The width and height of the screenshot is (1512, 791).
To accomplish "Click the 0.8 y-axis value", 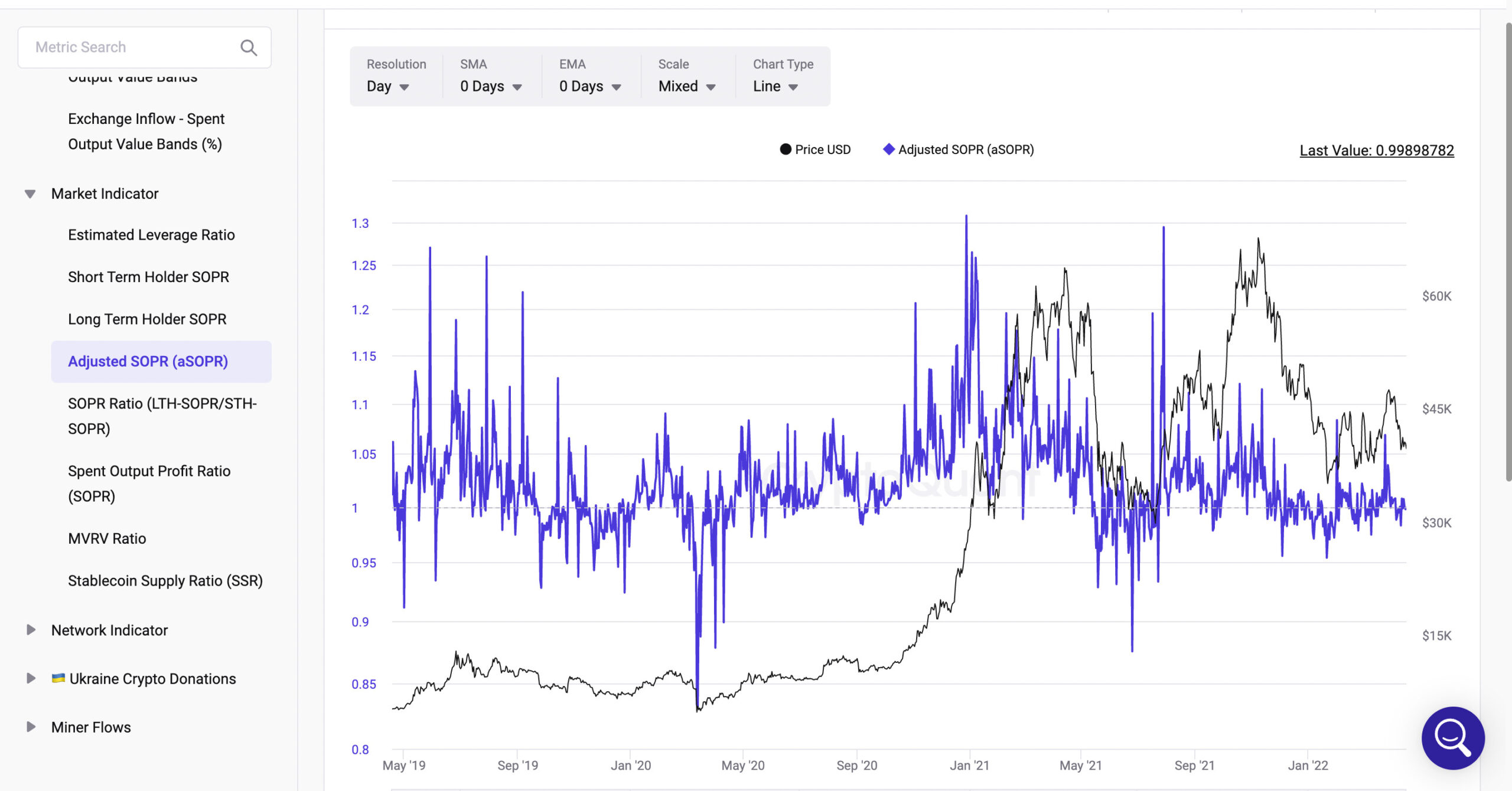I will click(360, 750).
